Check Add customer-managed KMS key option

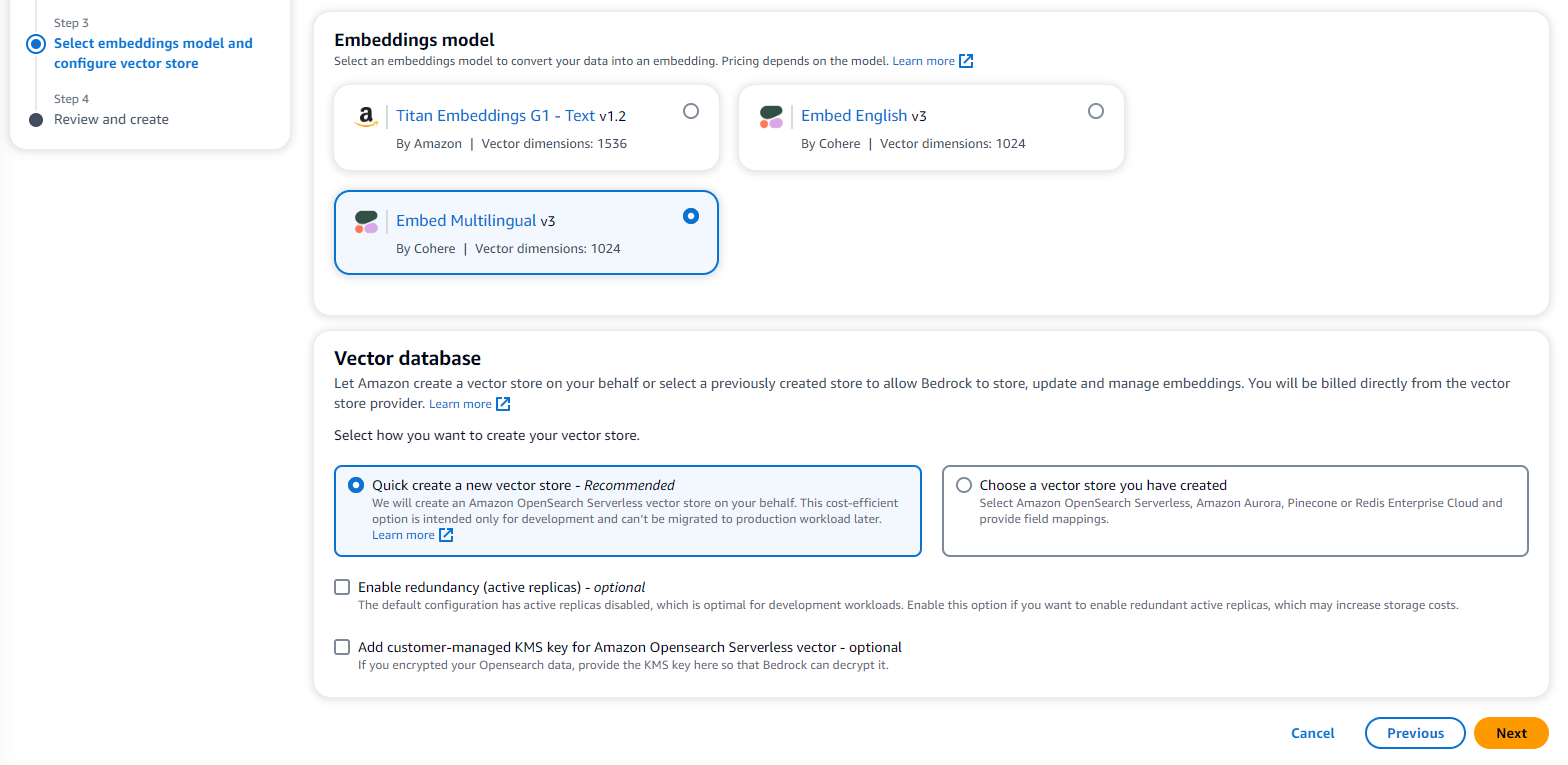[342, 647]
